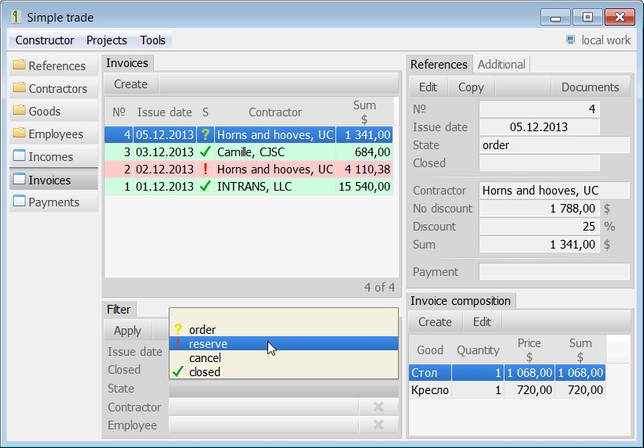Open the Contractors folder in sidebar
Viewport: 644px width, 448px height.
click(x=53, y=88)
